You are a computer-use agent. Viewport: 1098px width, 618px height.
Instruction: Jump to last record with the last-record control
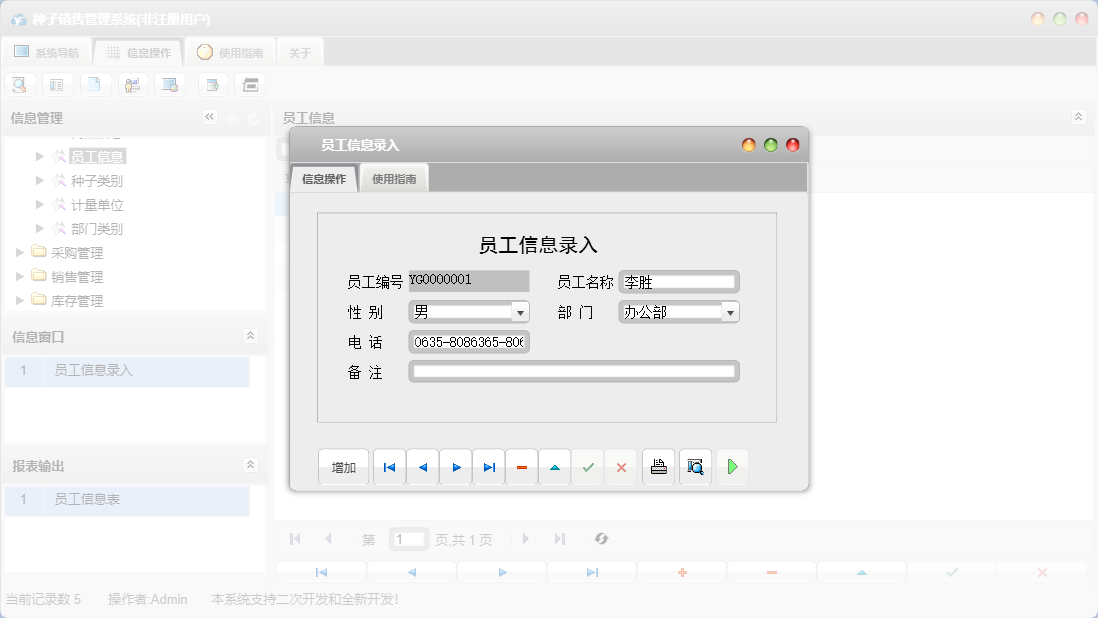tap(489, 467)
